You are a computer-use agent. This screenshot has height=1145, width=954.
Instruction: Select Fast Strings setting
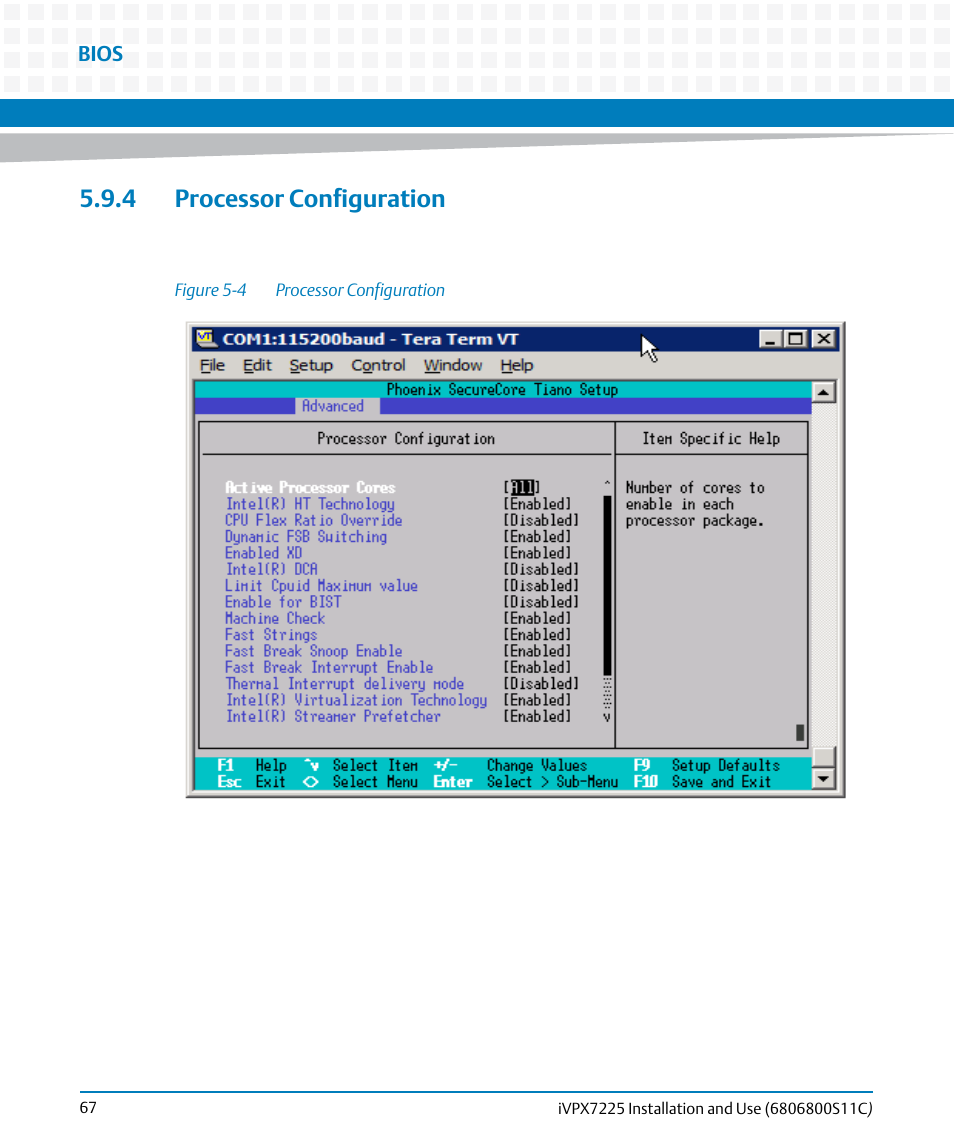(x=271, y=635)
